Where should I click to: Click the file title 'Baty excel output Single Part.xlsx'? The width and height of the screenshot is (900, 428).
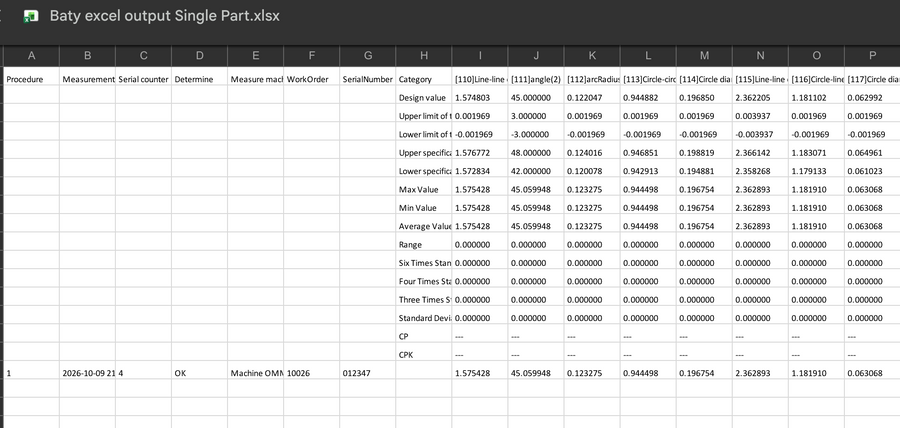(165, 15)
